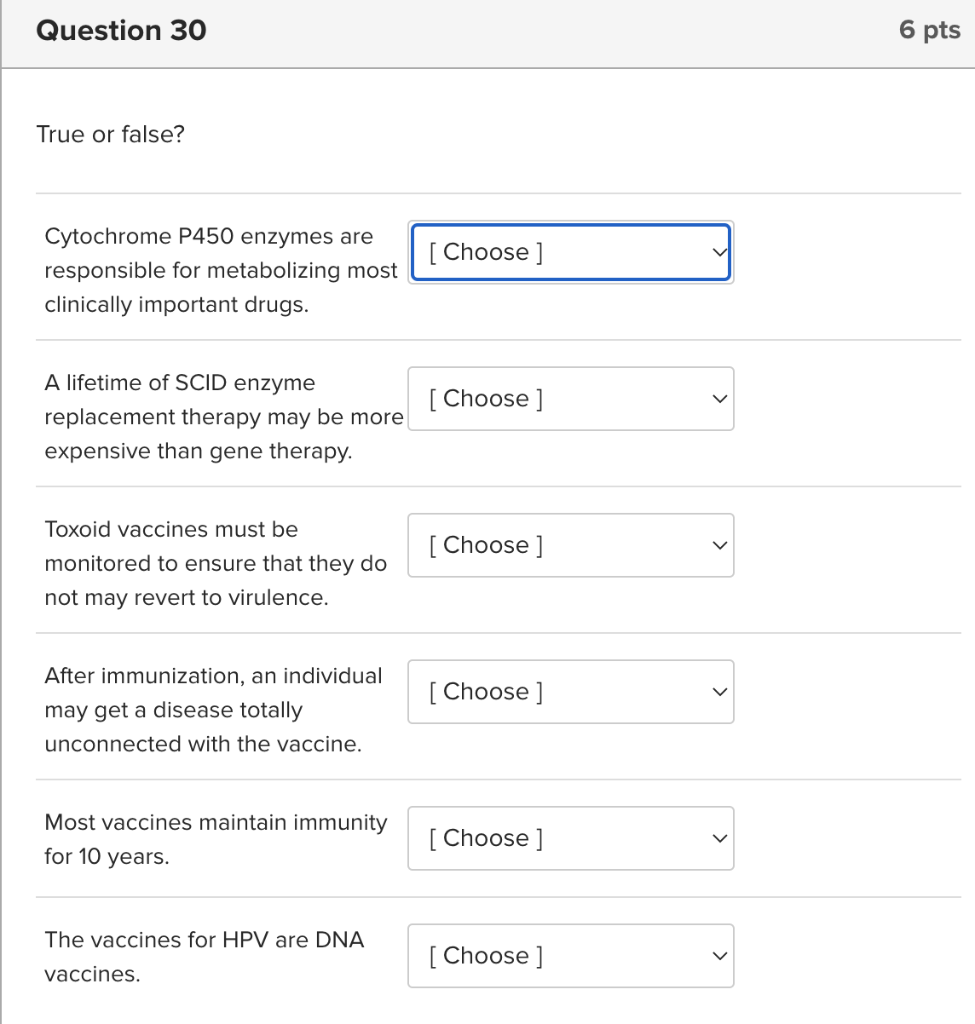
Task: Open the dropdown for the 10-year immunity statement
Action: (570, 838)
